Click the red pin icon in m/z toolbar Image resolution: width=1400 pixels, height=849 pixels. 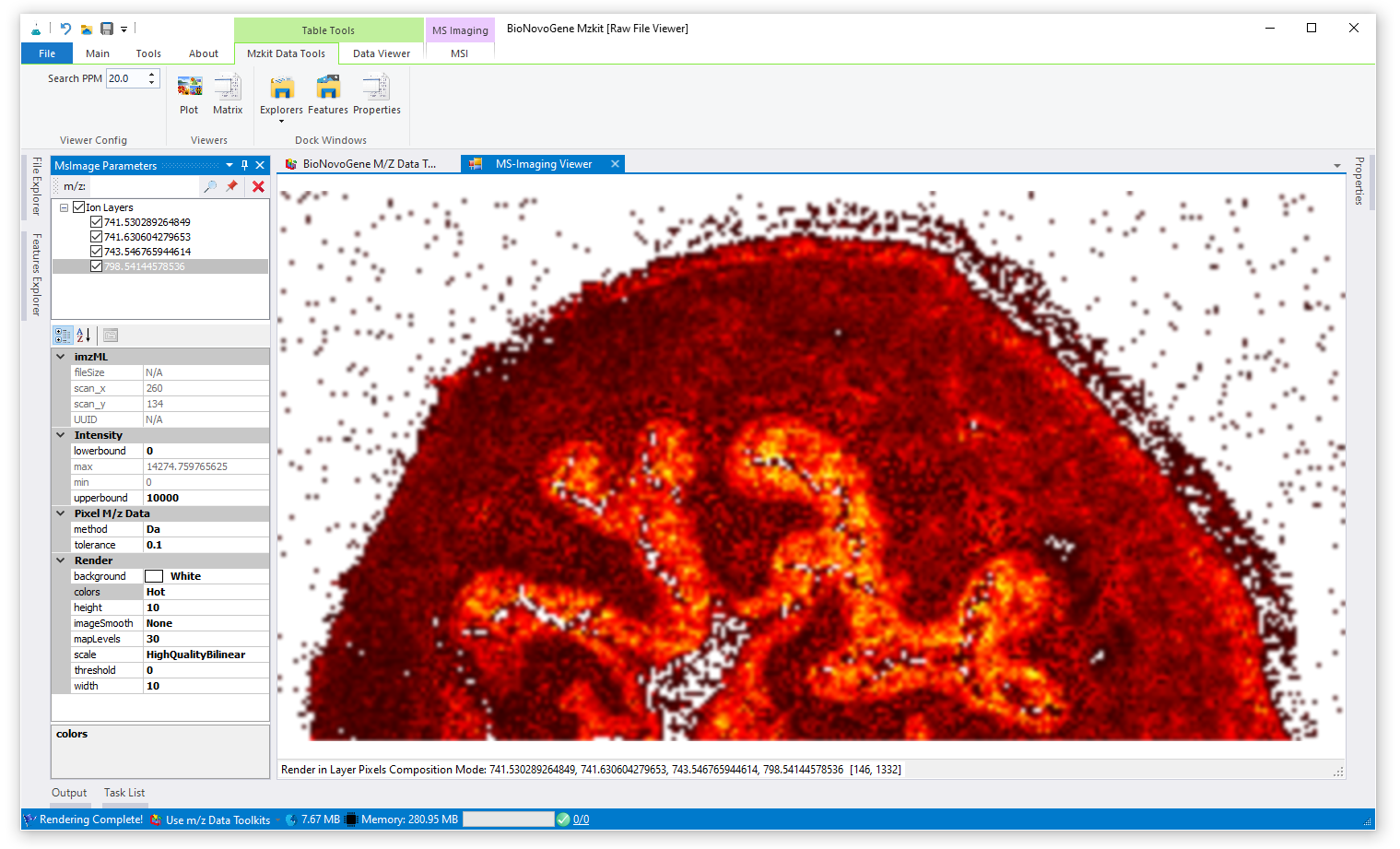point(232,186)
